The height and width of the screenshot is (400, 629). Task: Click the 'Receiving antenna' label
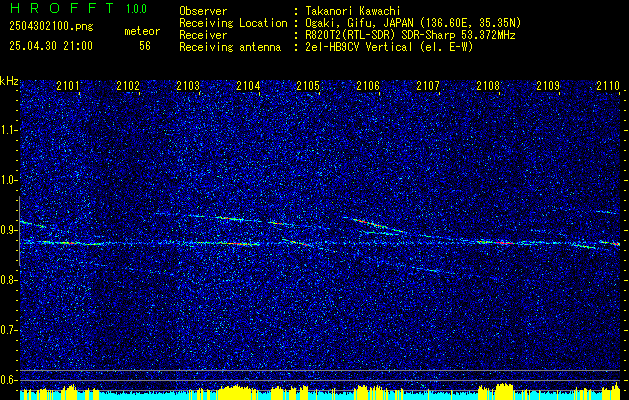230,47
